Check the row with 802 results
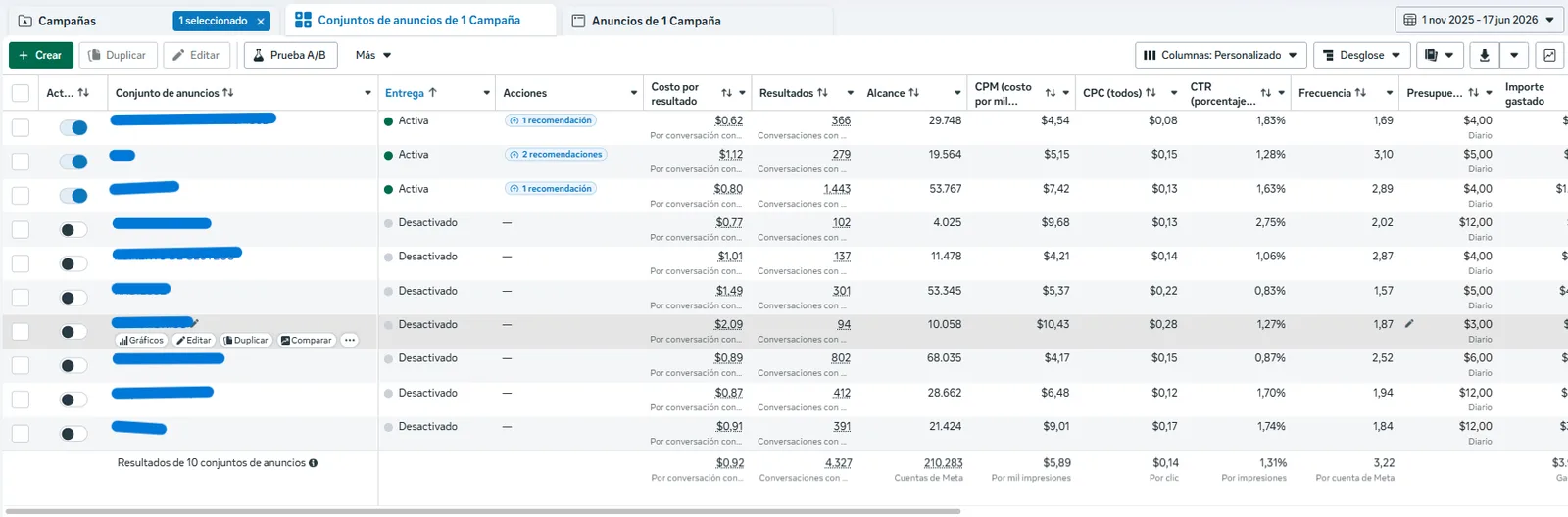This screenshot has width=1568, height=517. click(x=20, y=366)
